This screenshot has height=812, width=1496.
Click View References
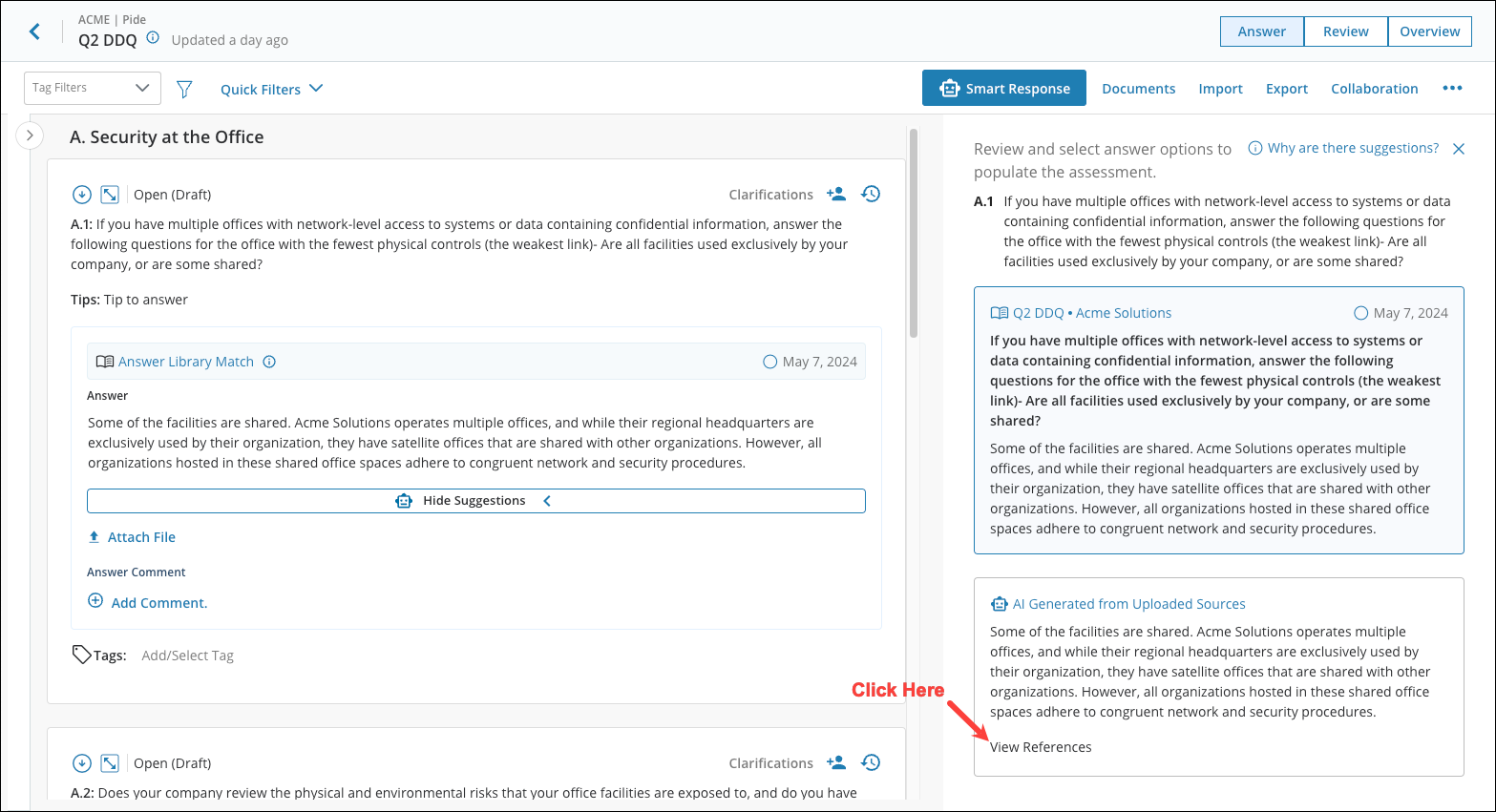point(1041,747)
